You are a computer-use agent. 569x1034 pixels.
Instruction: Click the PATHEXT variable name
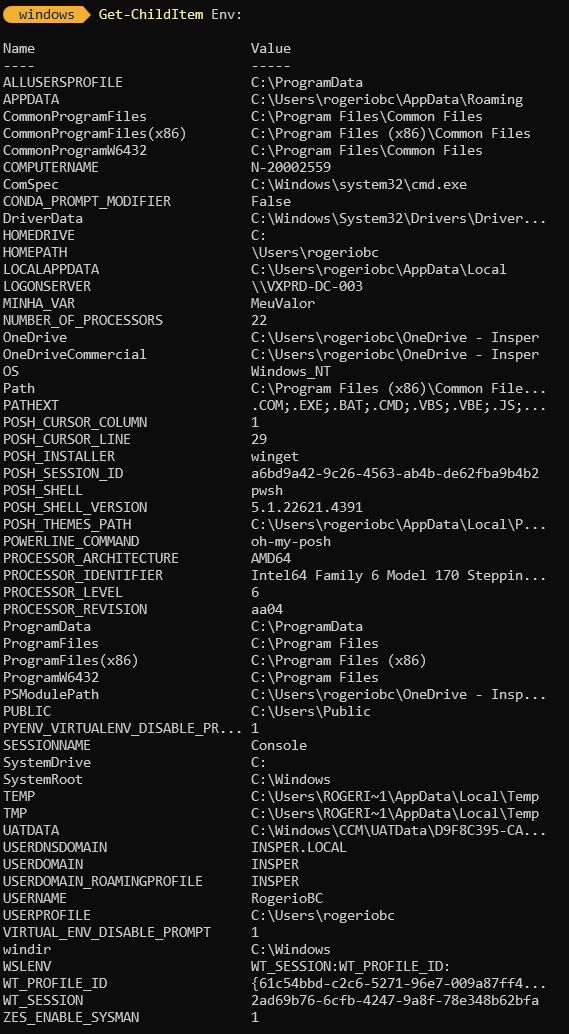pyautogui.click(x=31, y=406)
